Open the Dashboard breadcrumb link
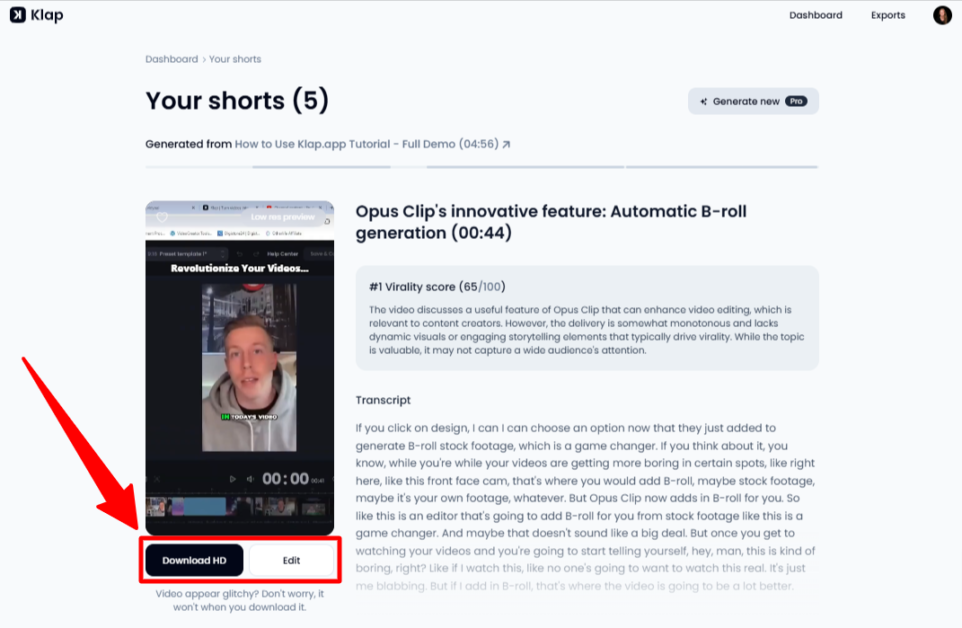The width and height of the screenshot is (962, 628). (x=171, y=59)
